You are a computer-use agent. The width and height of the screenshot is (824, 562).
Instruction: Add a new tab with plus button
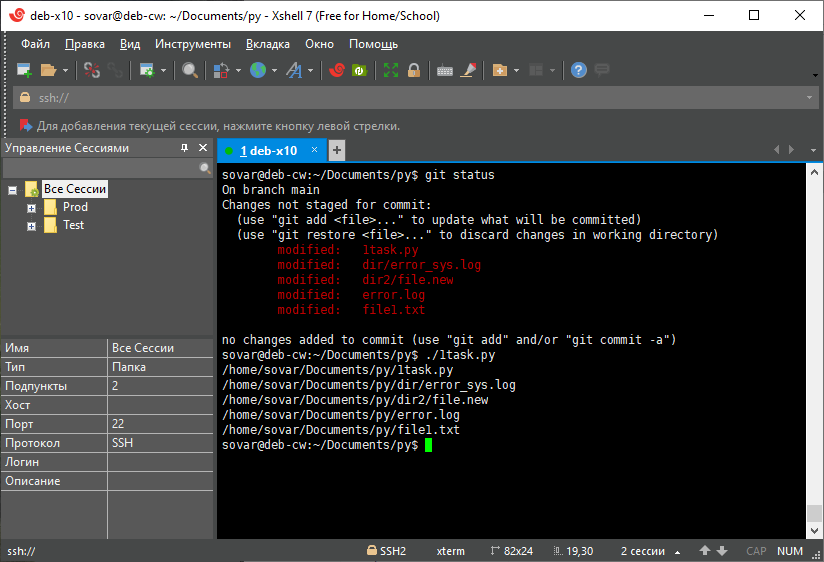pos(337,150)
